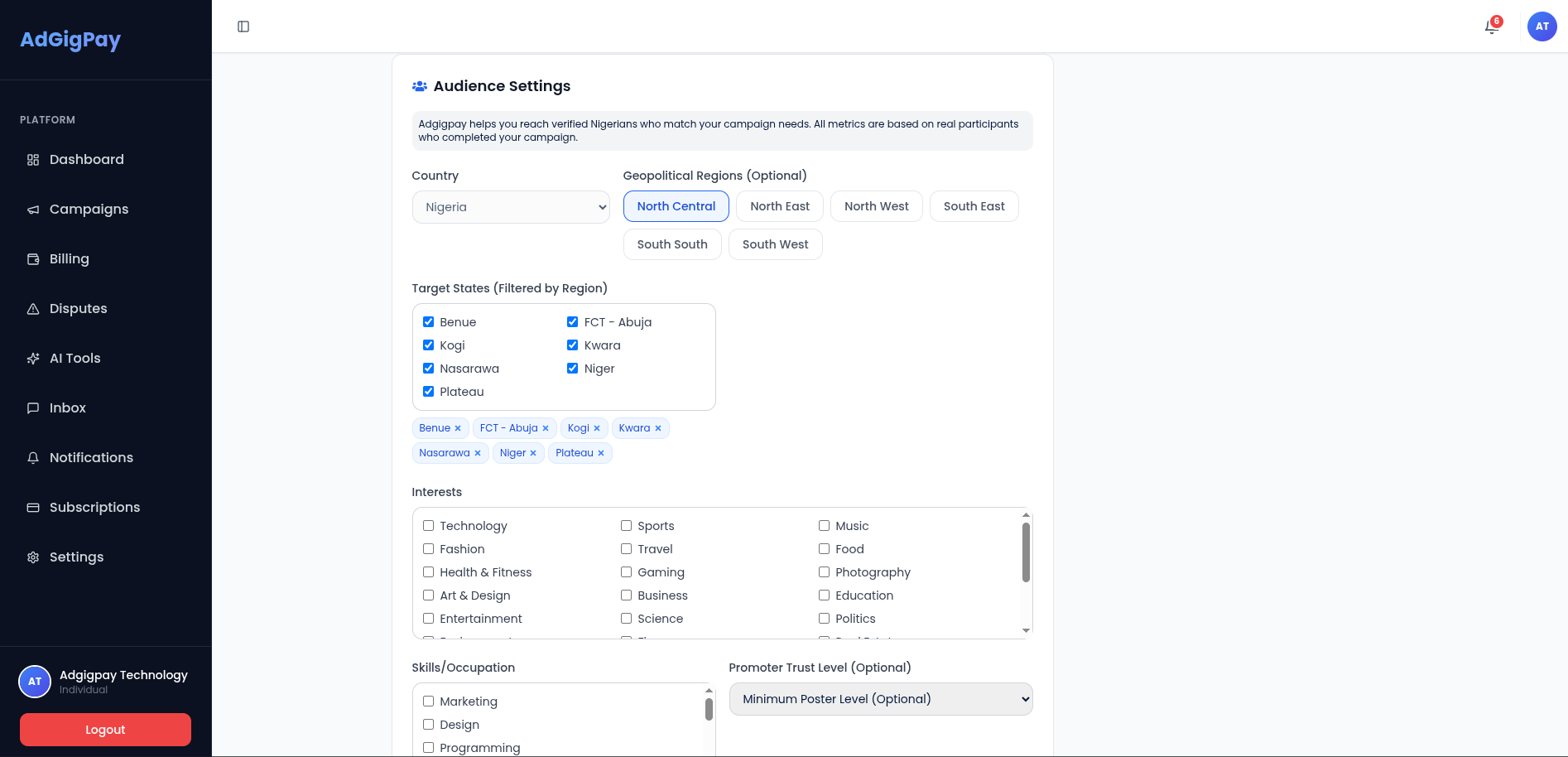Click the Dashboard grid icon in sidebar
This screenshot has height=757, width=1568.
click(33, 160)
